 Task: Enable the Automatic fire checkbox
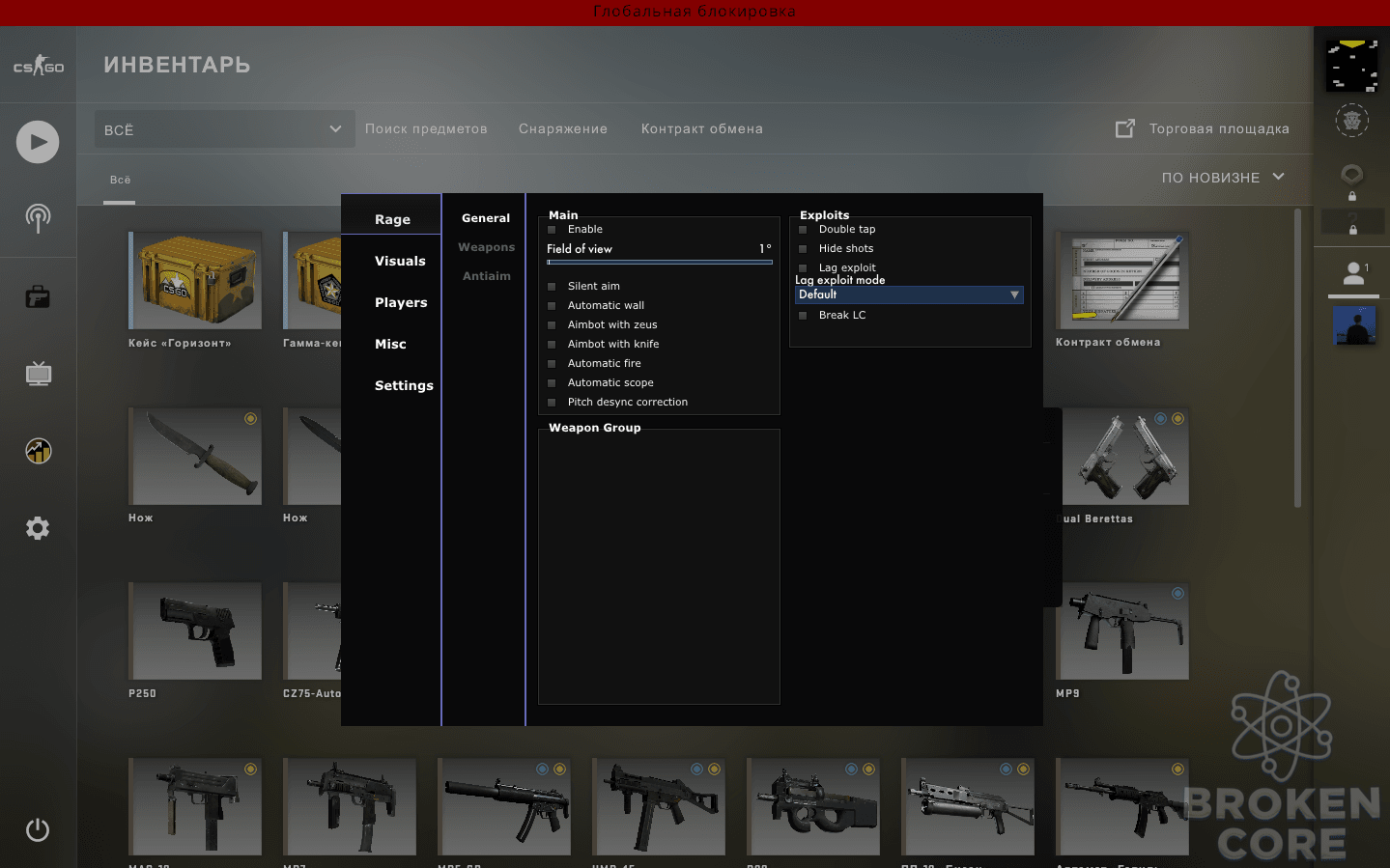tap(553, 364)
